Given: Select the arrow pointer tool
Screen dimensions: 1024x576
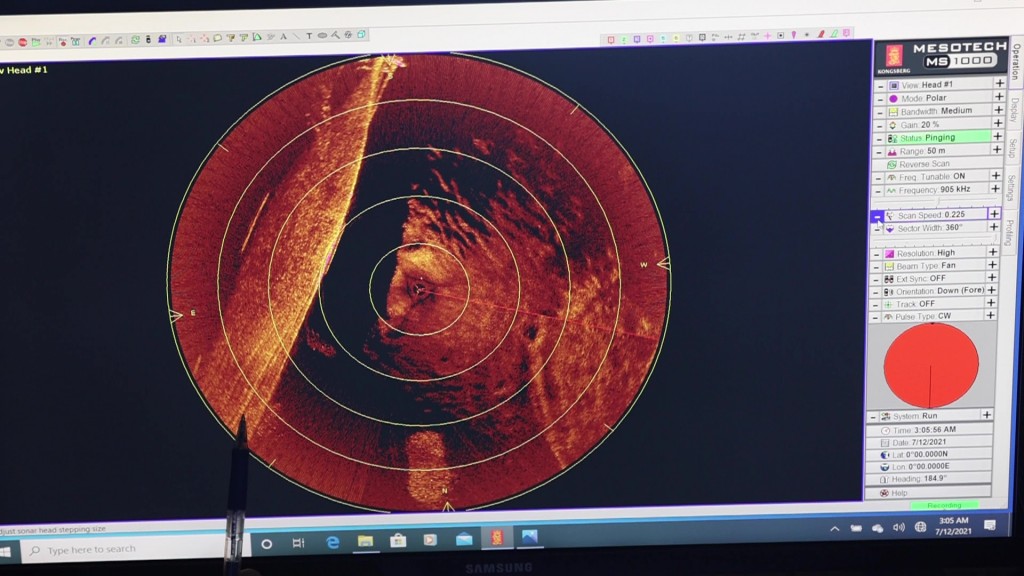Looking at the screenshot, I should 178,39.
